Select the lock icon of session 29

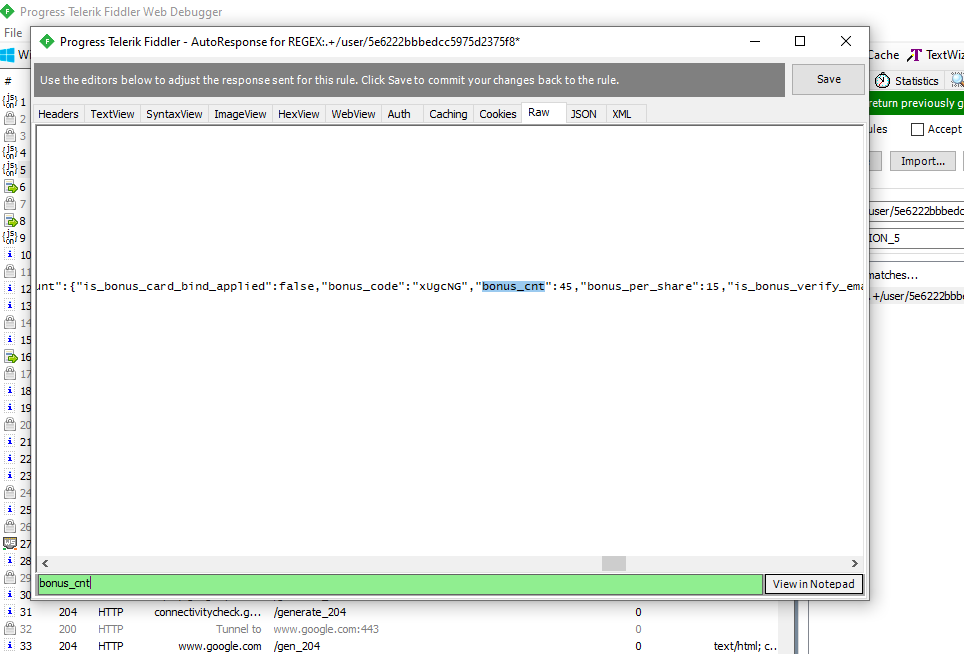coord(10,577)
